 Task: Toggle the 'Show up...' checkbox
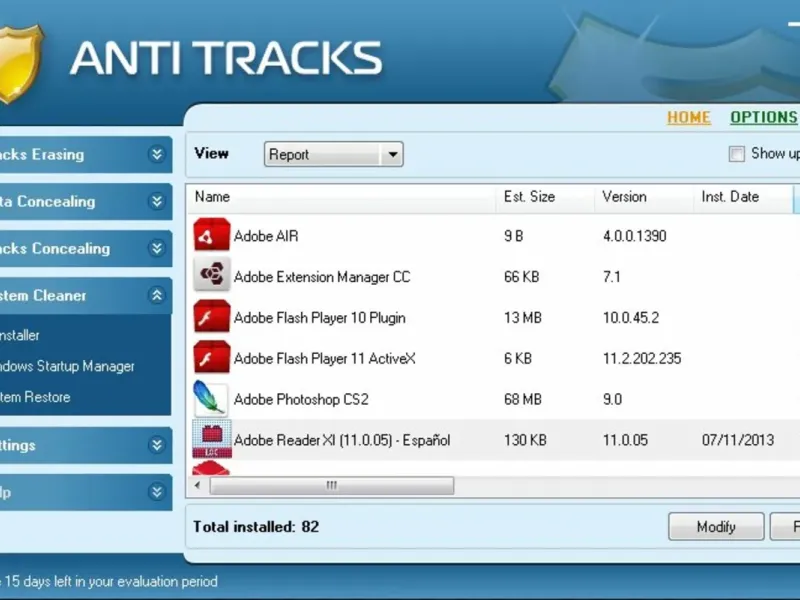click(x=736, y=154)
